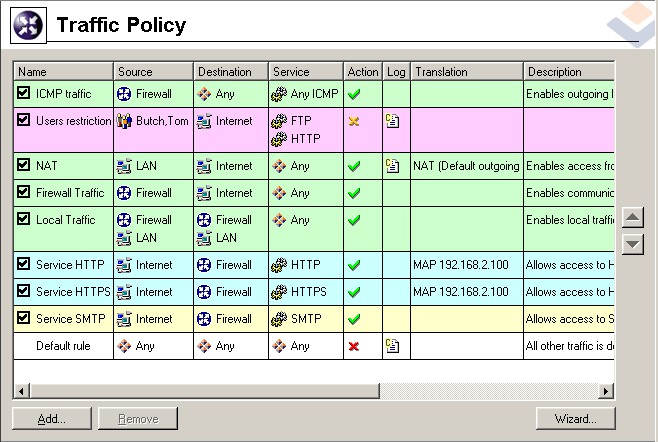Disable the NAT rule checkbox
658x442 pixels.
pyautogui.click(x=24, y=165)
